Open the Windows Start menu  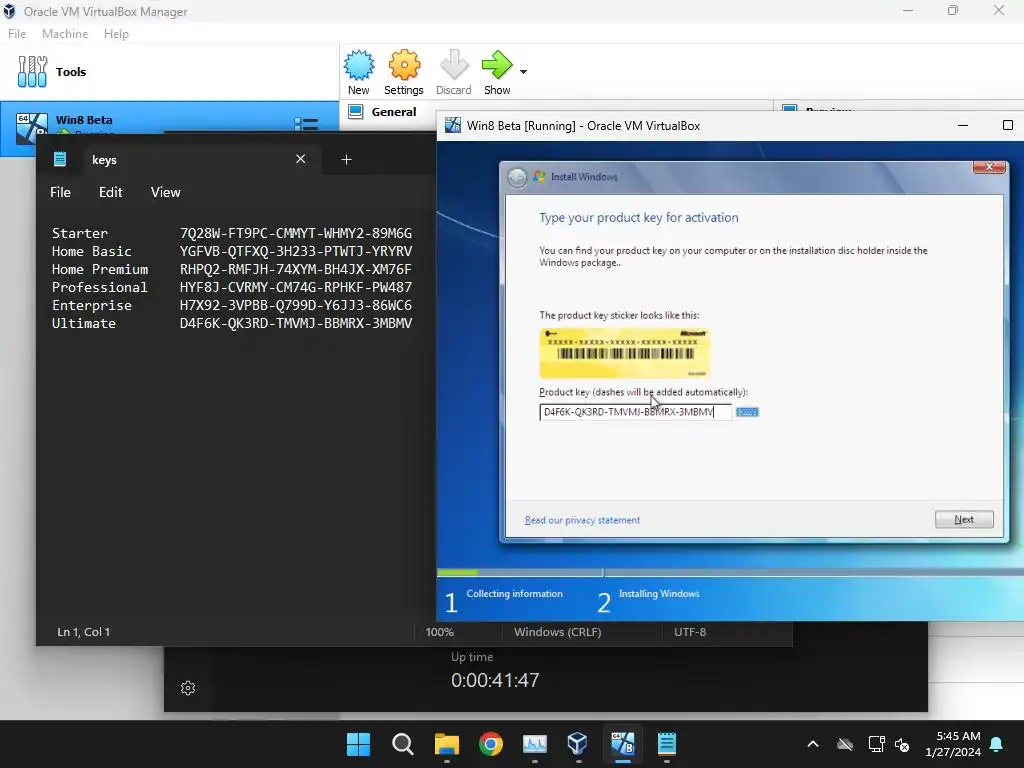(358, 744)
